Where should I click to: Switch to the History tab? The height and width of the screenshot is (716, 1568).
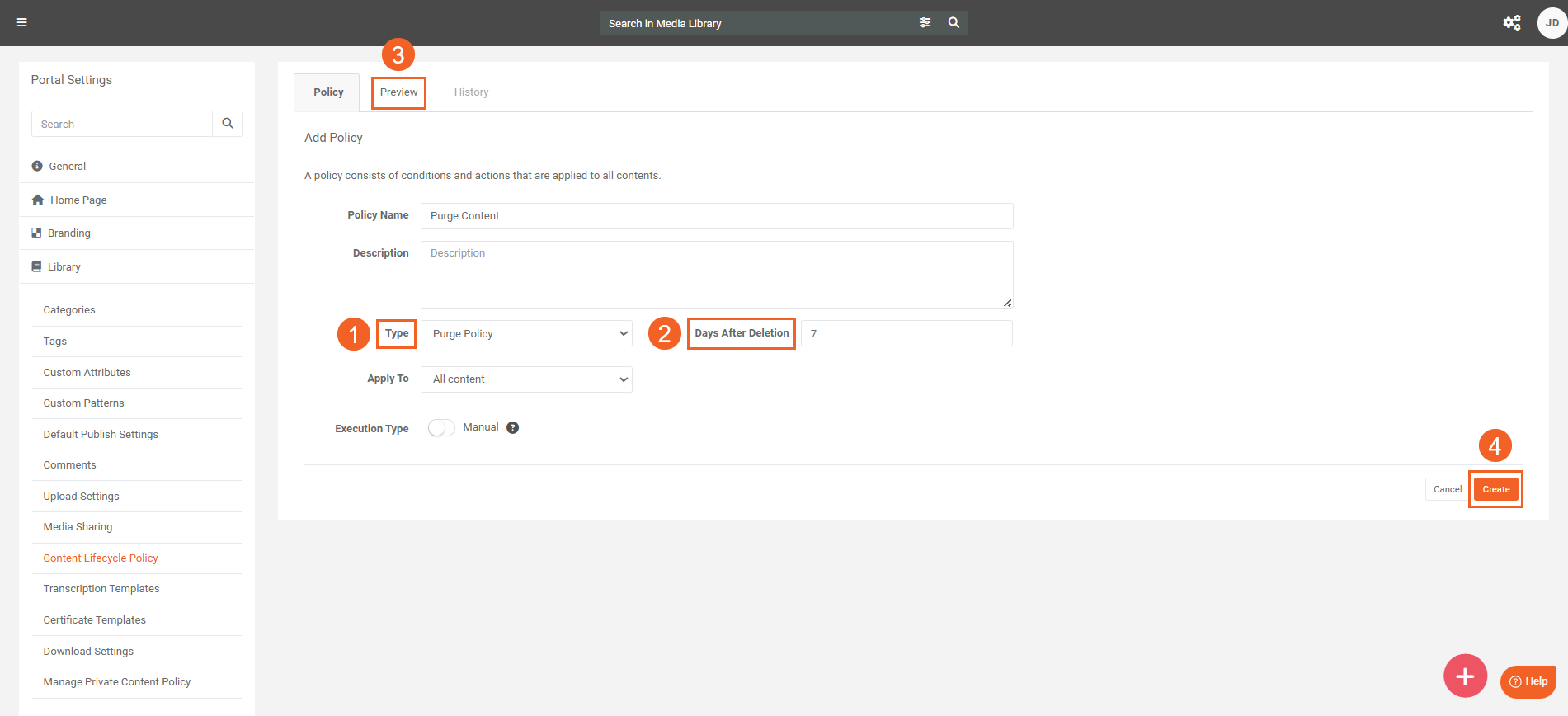click(x=471, y=92)
